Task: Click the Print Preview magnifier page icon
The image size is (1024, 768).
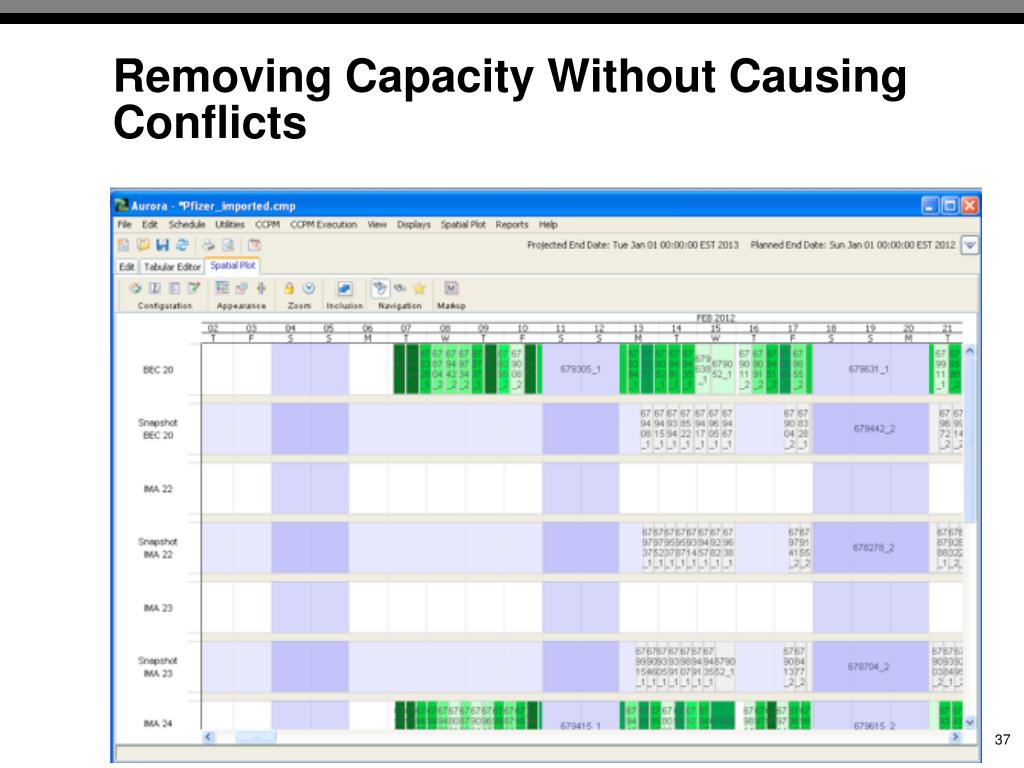Action: [x=228, y=246]
